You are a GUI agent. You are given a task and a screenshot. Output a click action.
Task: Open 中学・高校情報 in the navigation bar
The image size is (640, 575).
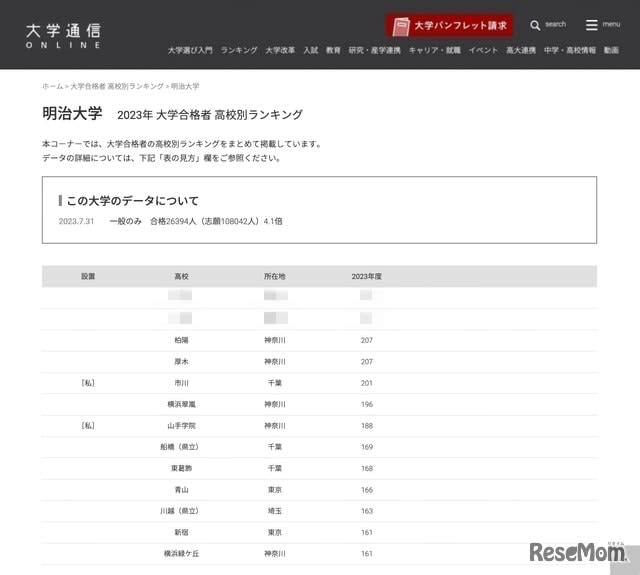pos(570,50)
